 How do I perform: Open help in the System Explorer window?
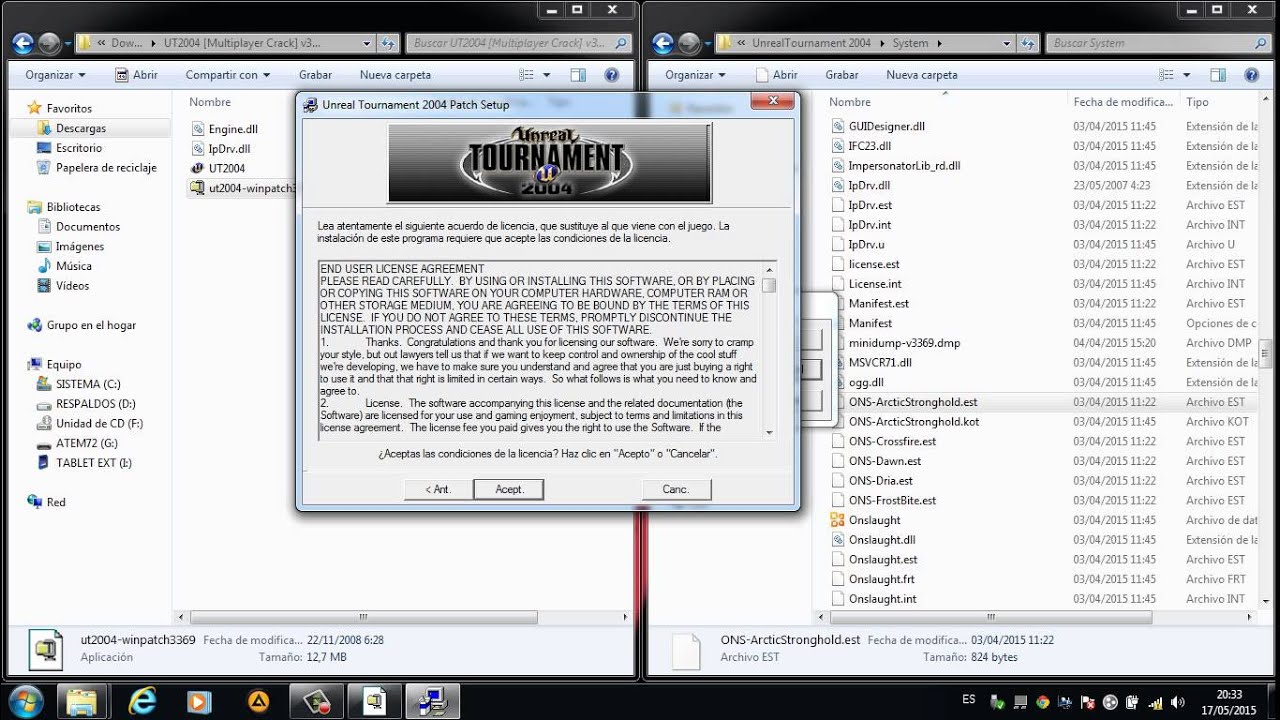[1251, 75]
